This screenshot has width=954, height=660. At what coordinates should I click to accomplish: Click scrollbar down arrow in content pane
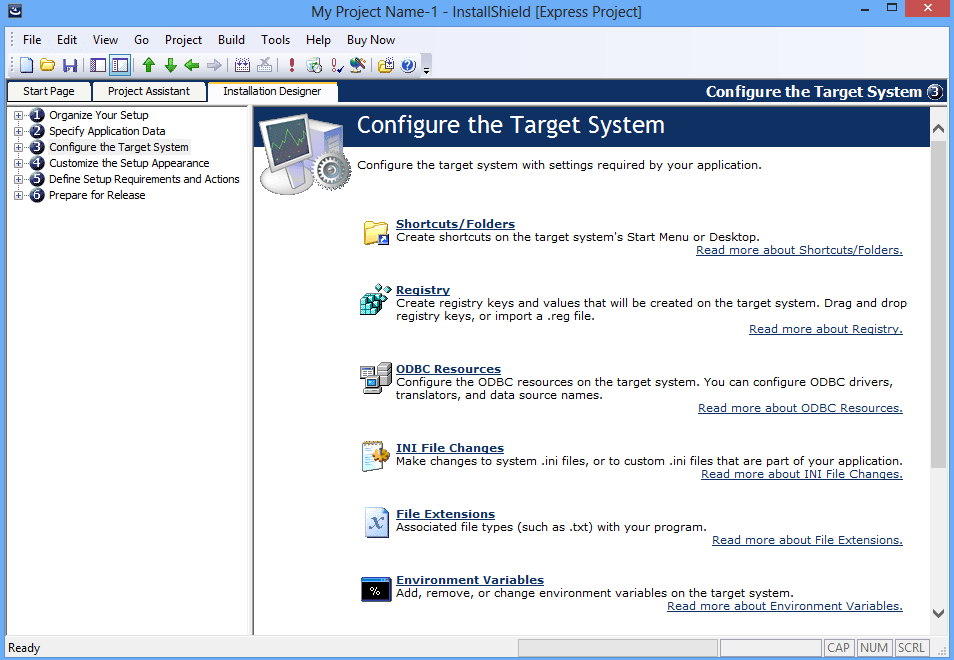(938, 613)
